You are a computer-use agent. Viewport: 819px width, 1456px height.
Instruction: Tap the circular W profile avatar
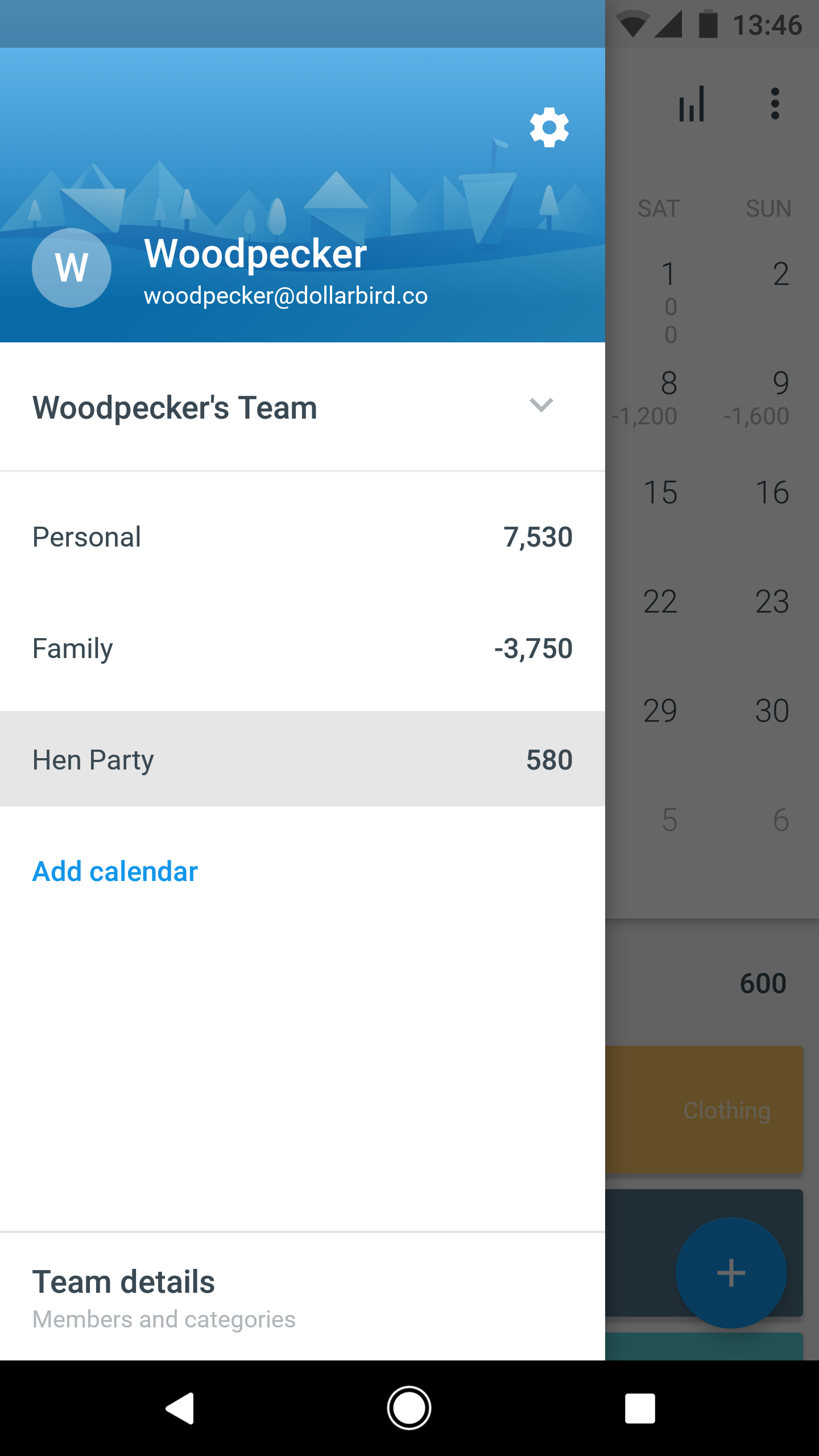[x=72, y=267]
